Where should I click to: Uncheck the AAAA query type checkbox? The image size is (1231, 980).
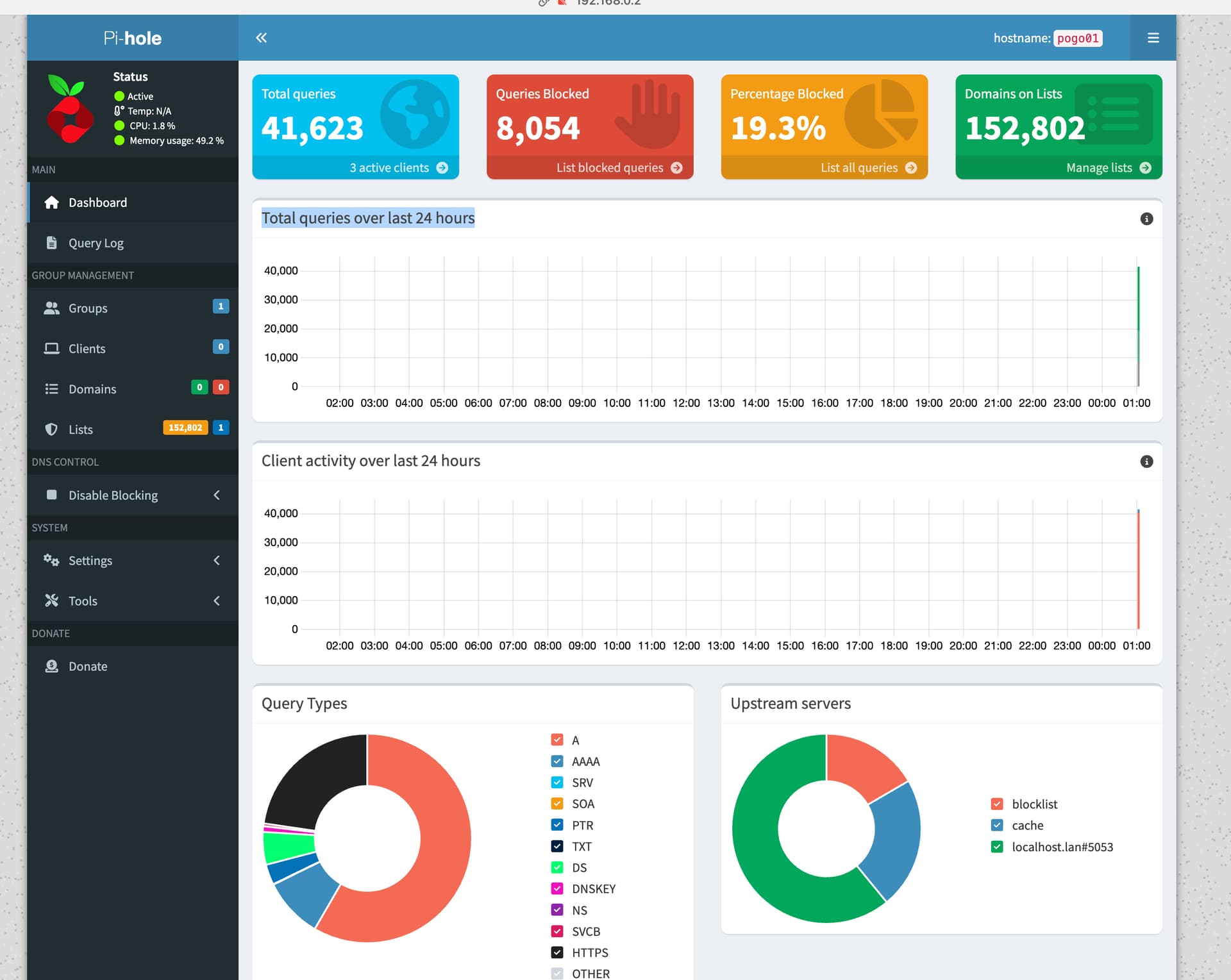pyautogui.click(x=557, y=761)
